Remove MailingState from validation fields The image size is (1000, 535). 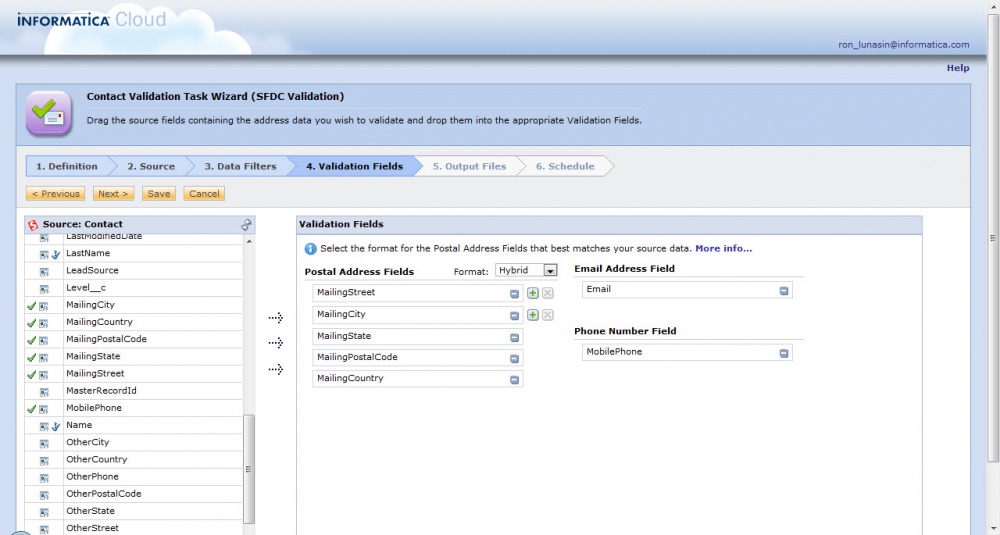[x=514, y=337]
